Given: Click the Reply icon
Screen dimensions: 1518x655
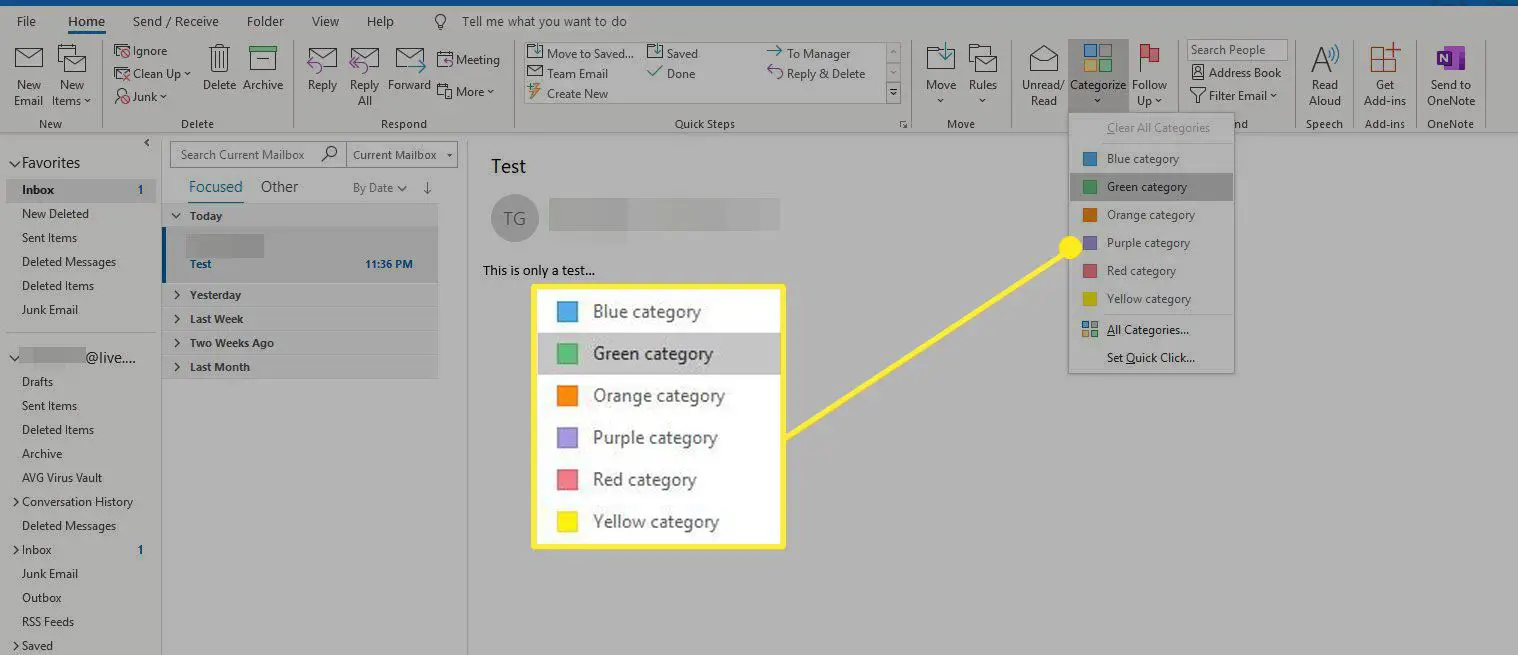Looking at the screenshot, I should [321, 70].
